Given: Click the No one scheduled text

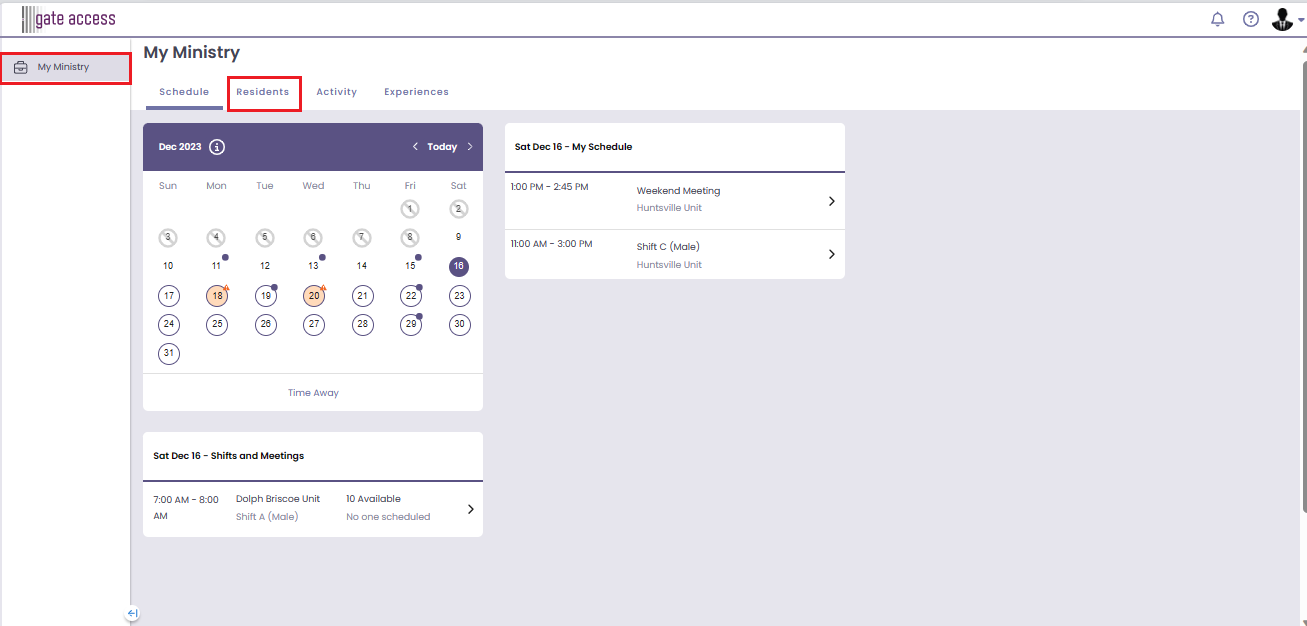Looking at the screenshot, I should [x=388, y=517].
